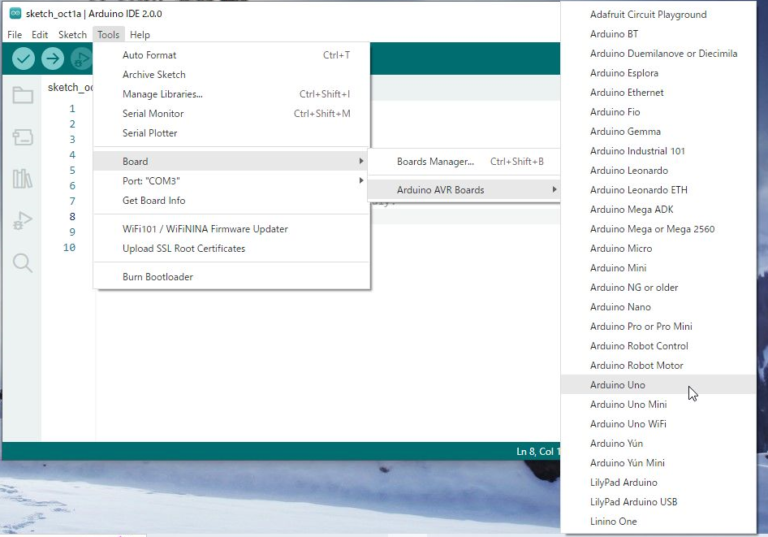Open the Edit menu

[x=40, y=35]
